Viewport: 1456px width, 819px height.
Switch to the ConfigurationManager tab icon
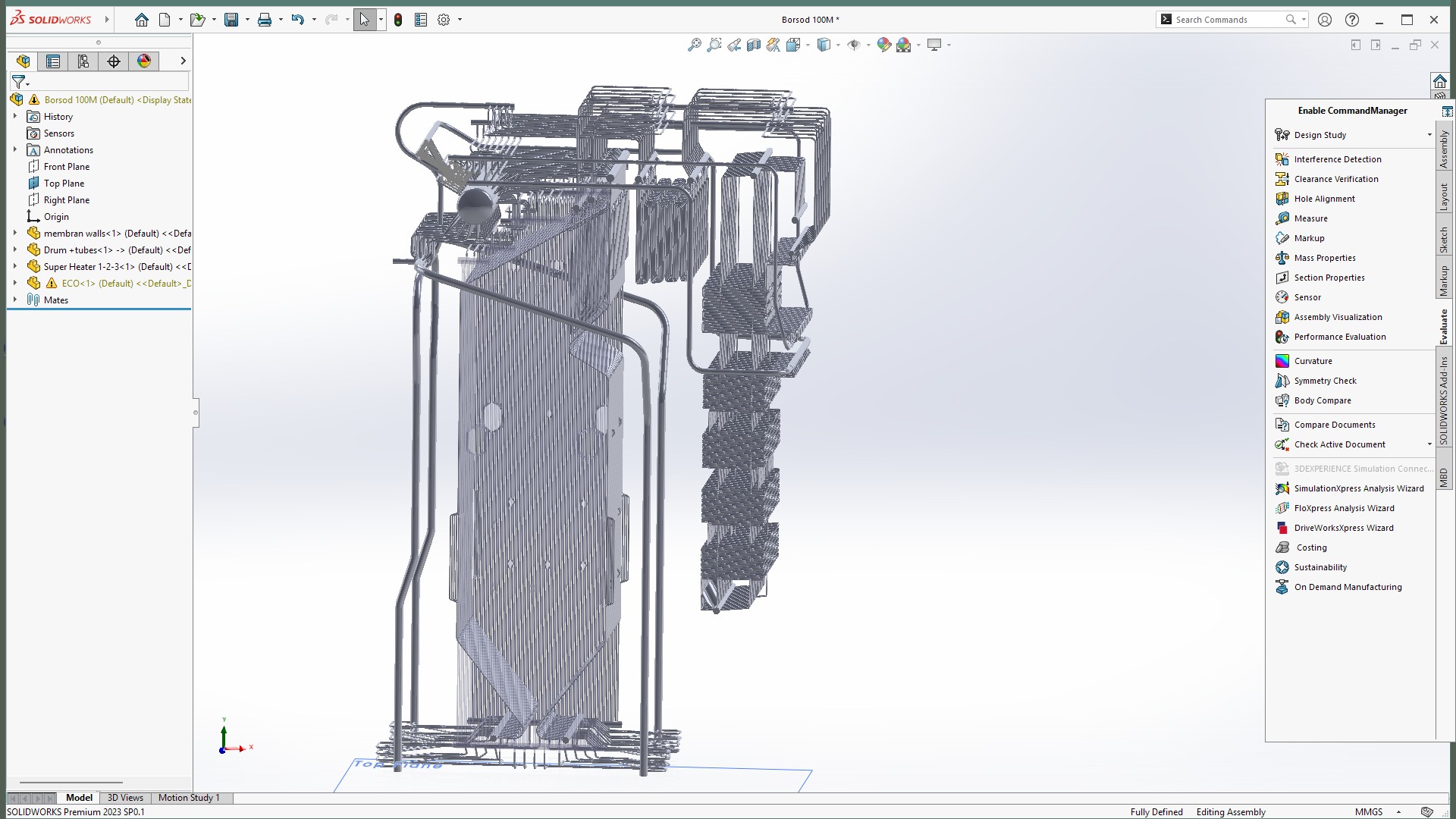(x=83, y=61)
